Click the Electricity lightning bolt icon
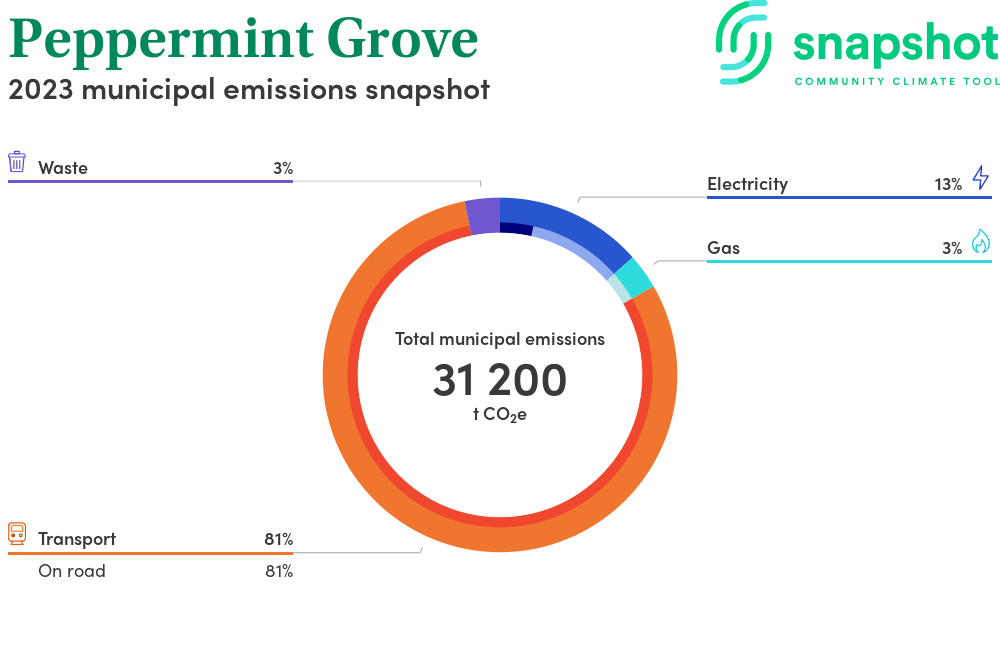The image size is (1000, 670). (x=980, y=179)
